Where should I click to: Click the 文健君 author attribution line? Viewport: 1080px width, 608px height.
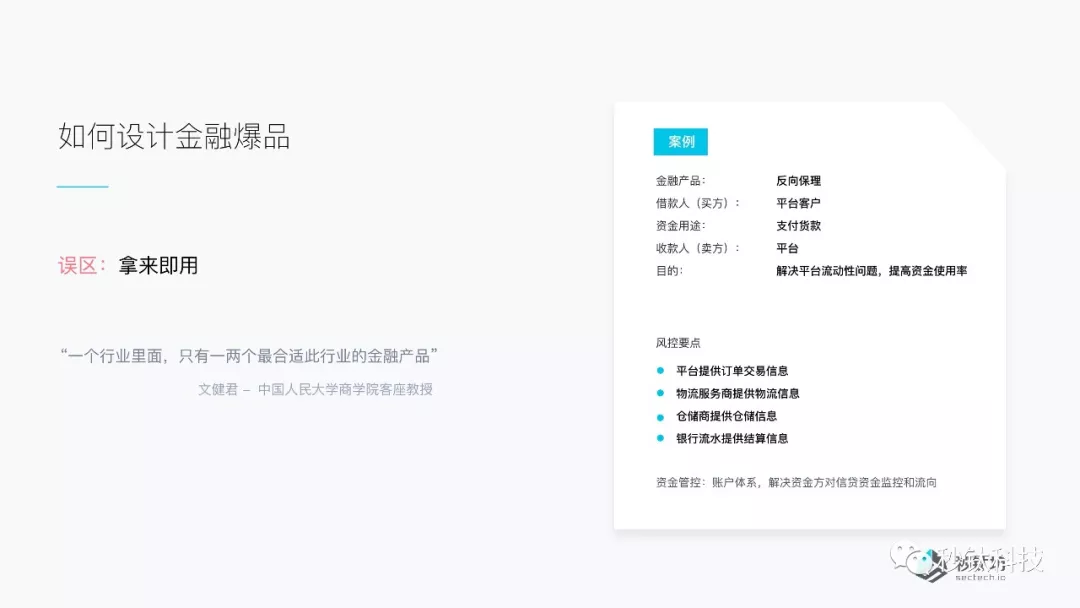[315, 389]
